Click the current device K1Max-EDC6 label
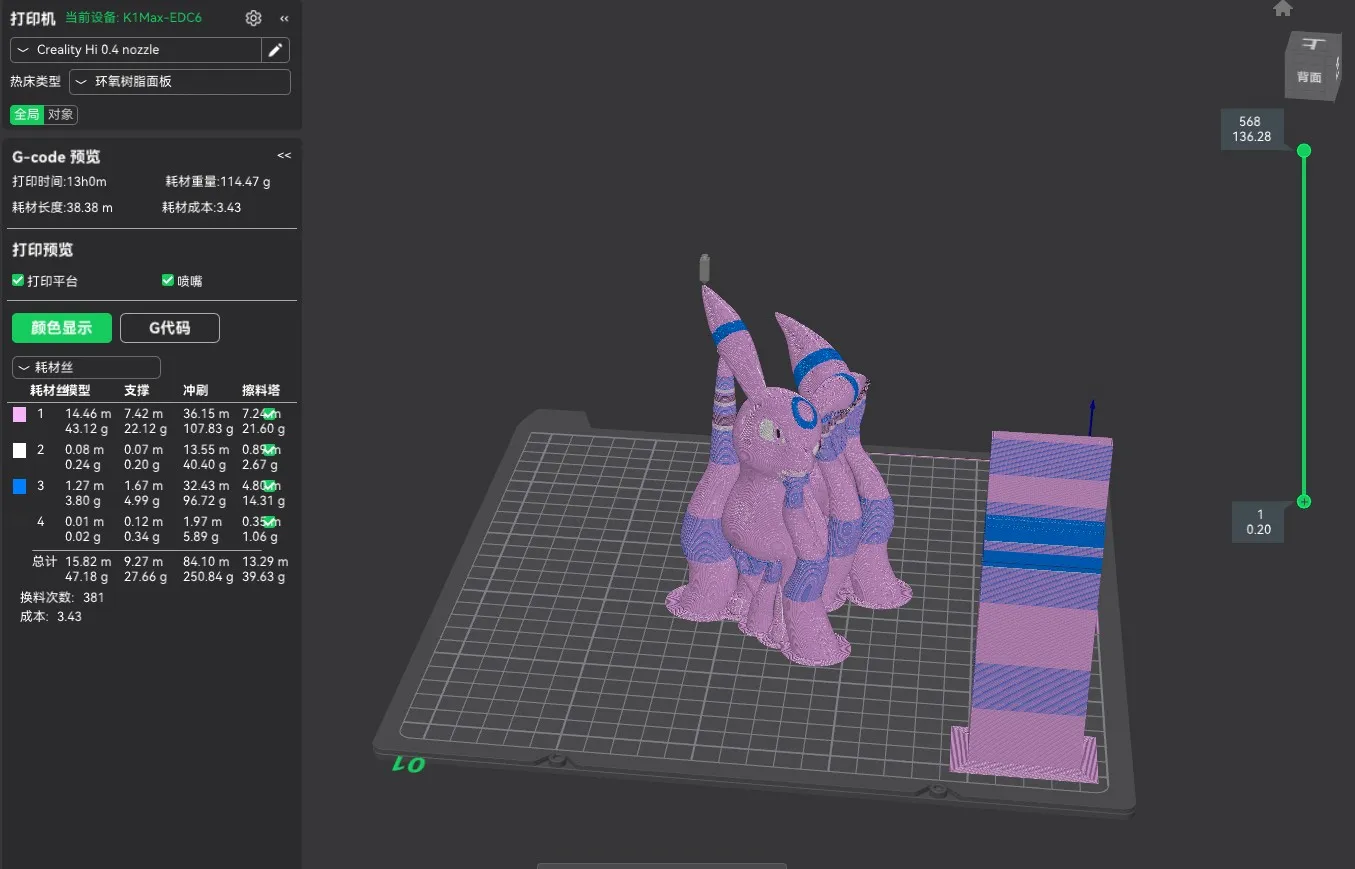 (133, 18)
